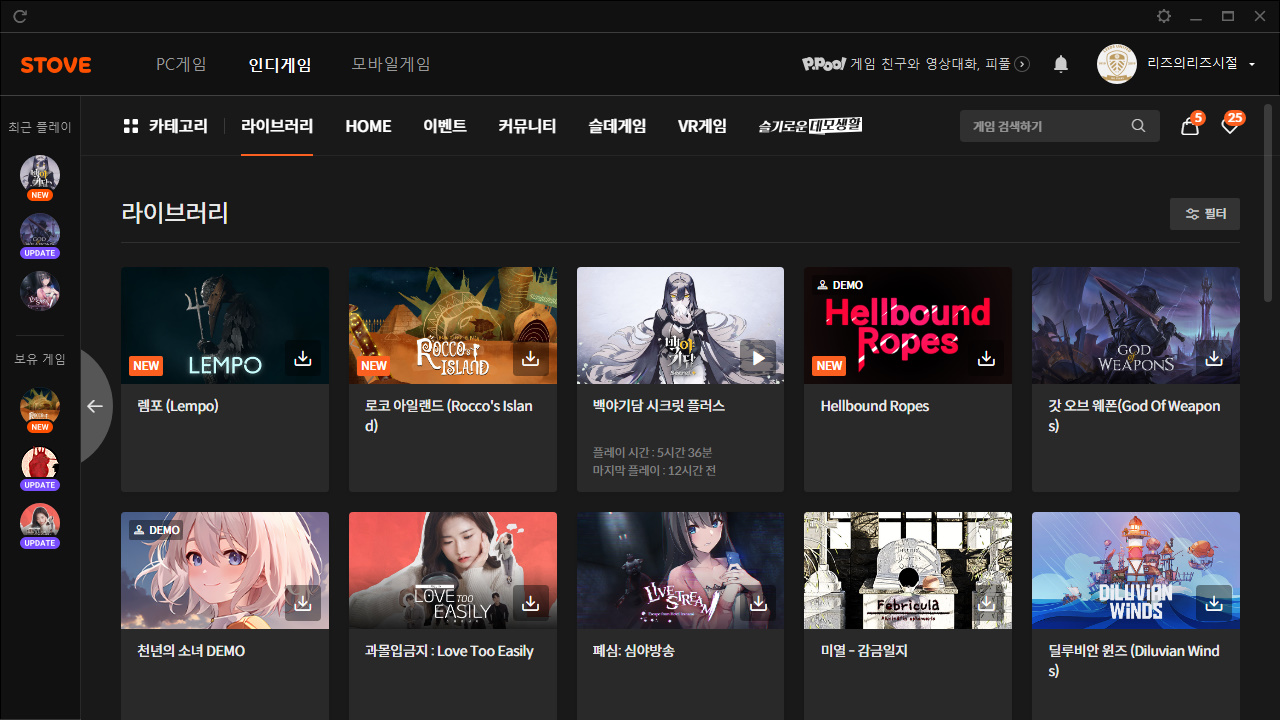Click the 폐심: 심야방송 title
Image resolution: width=1280 pixels, height=720 pixels.
(634, 651)
